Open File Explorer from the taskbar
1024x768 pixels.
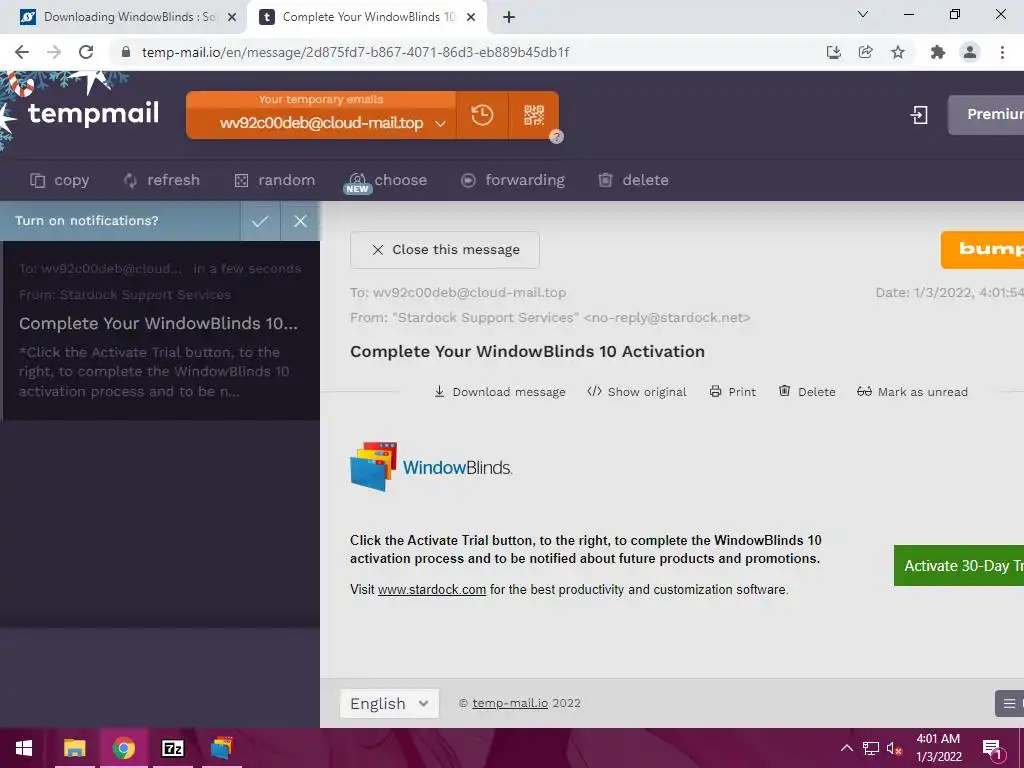[x=74, y=748]
